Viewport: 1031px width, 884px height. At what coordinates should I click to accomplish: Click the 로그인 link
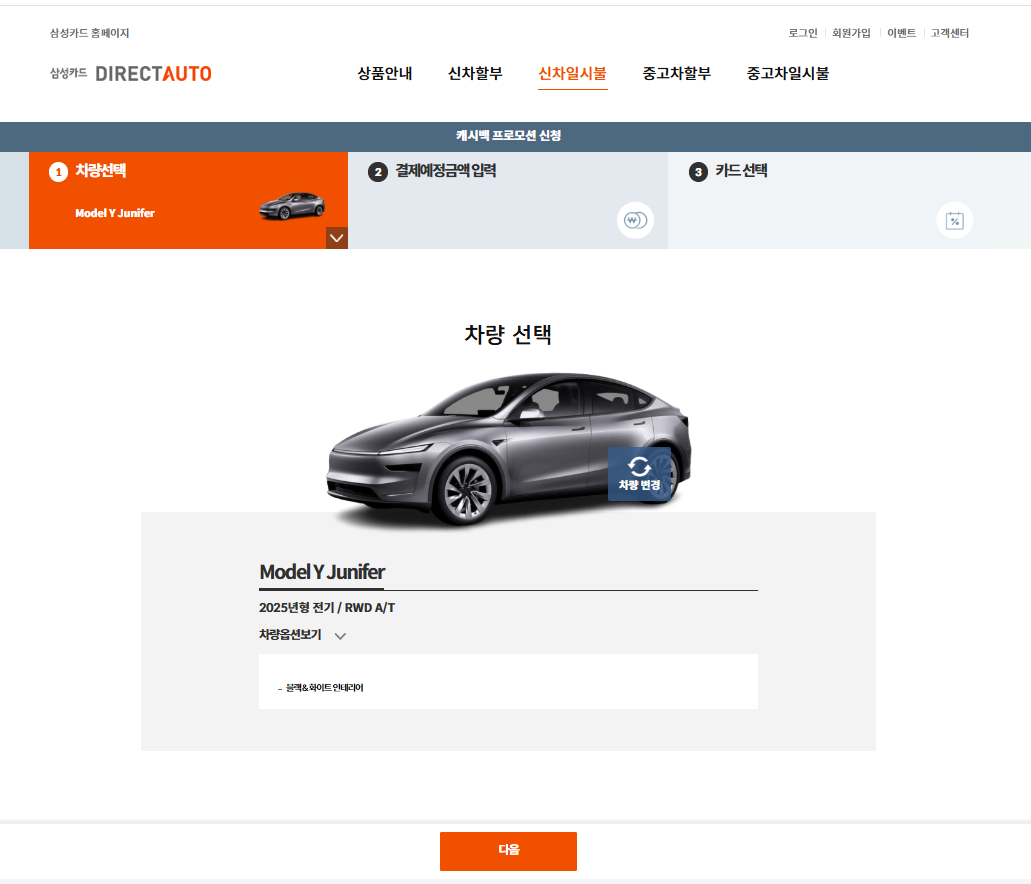[x=803, y=33]
